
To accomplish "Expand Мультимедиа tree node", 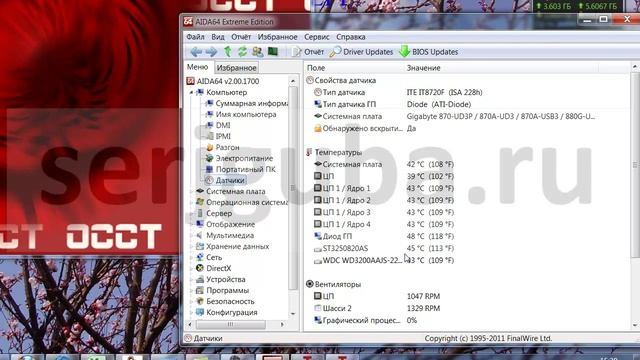I will tap(191, 236).
